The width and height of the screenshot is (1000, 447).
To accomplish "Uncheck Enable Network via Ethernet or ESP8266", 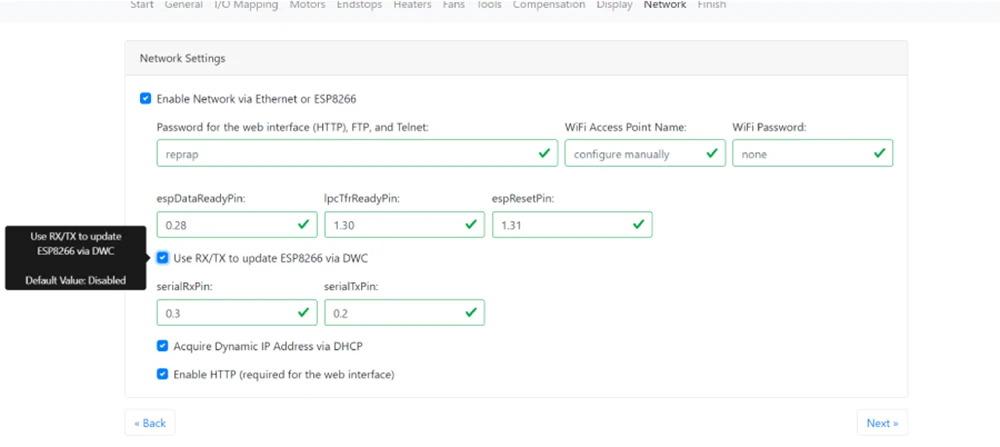I will [x=146, y=99].
